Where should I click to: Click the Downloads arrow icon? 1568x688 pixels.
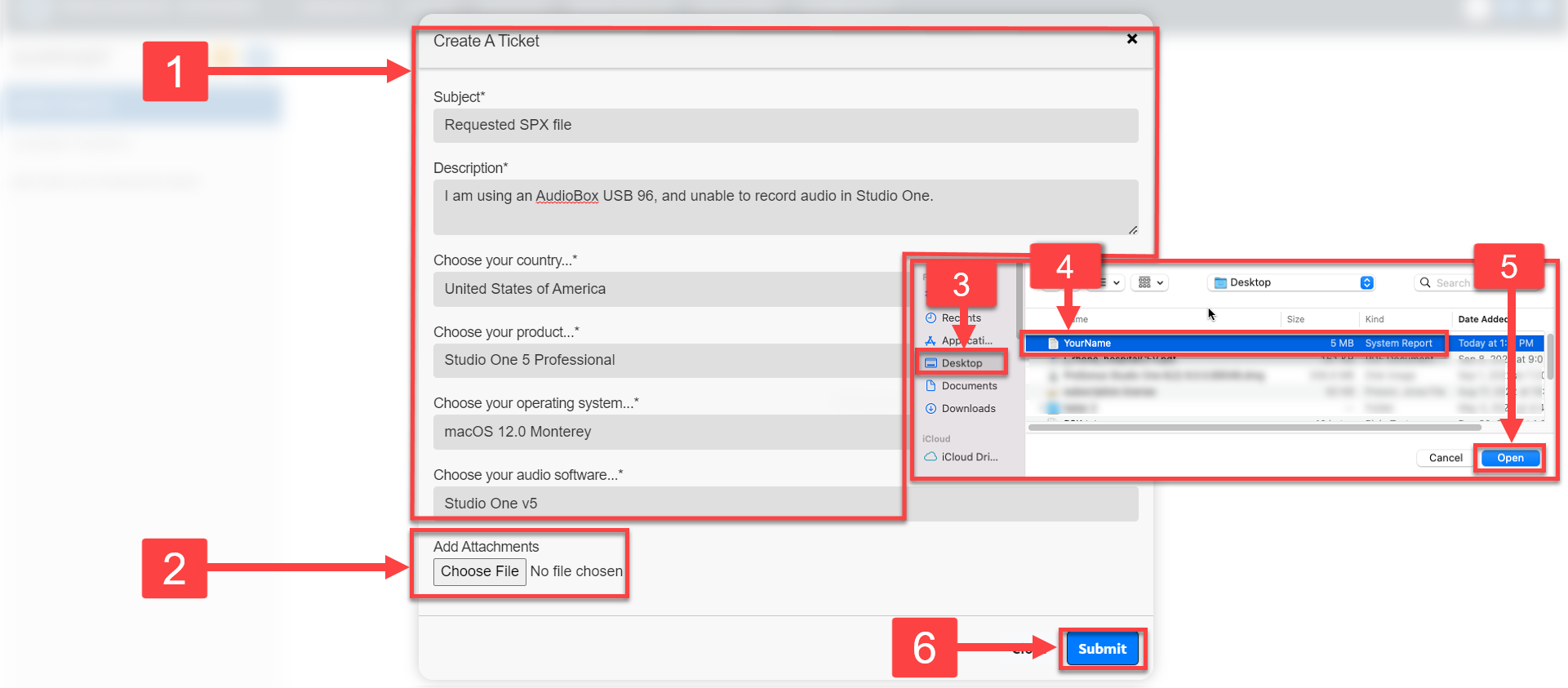point(931,408)
